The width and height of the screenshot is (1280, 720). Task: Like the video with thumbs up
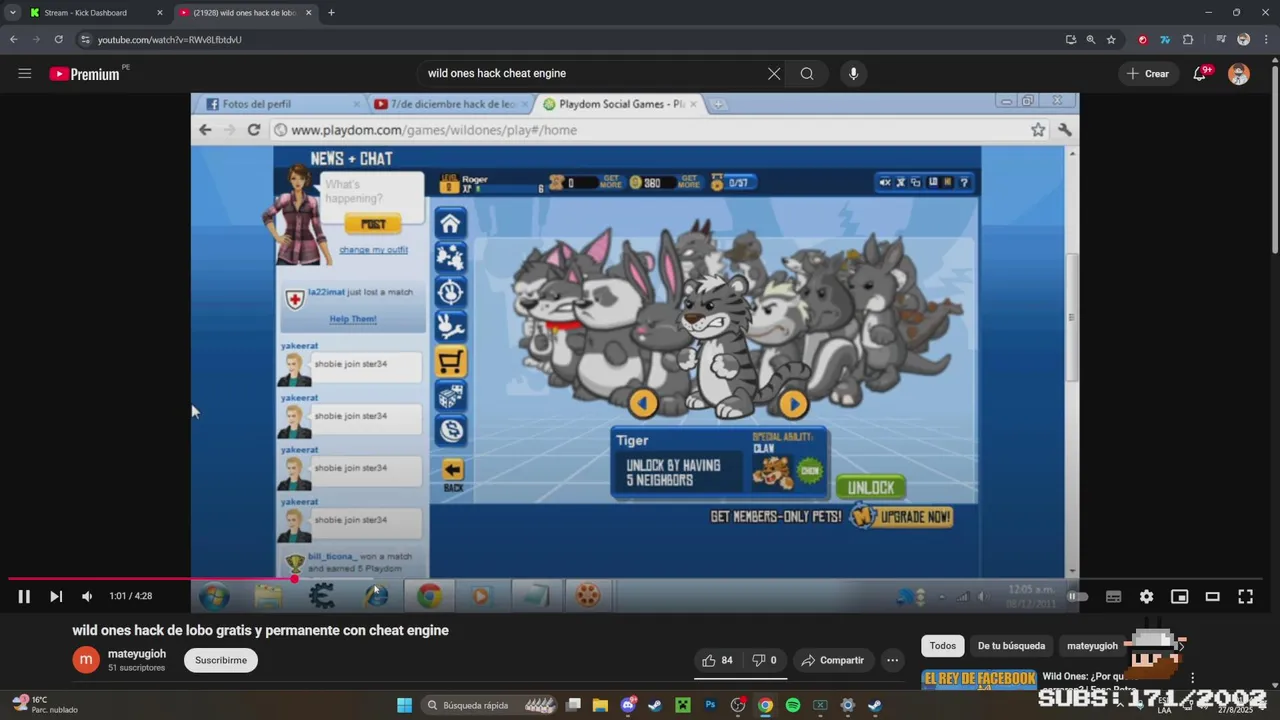[x=718, y=660]
